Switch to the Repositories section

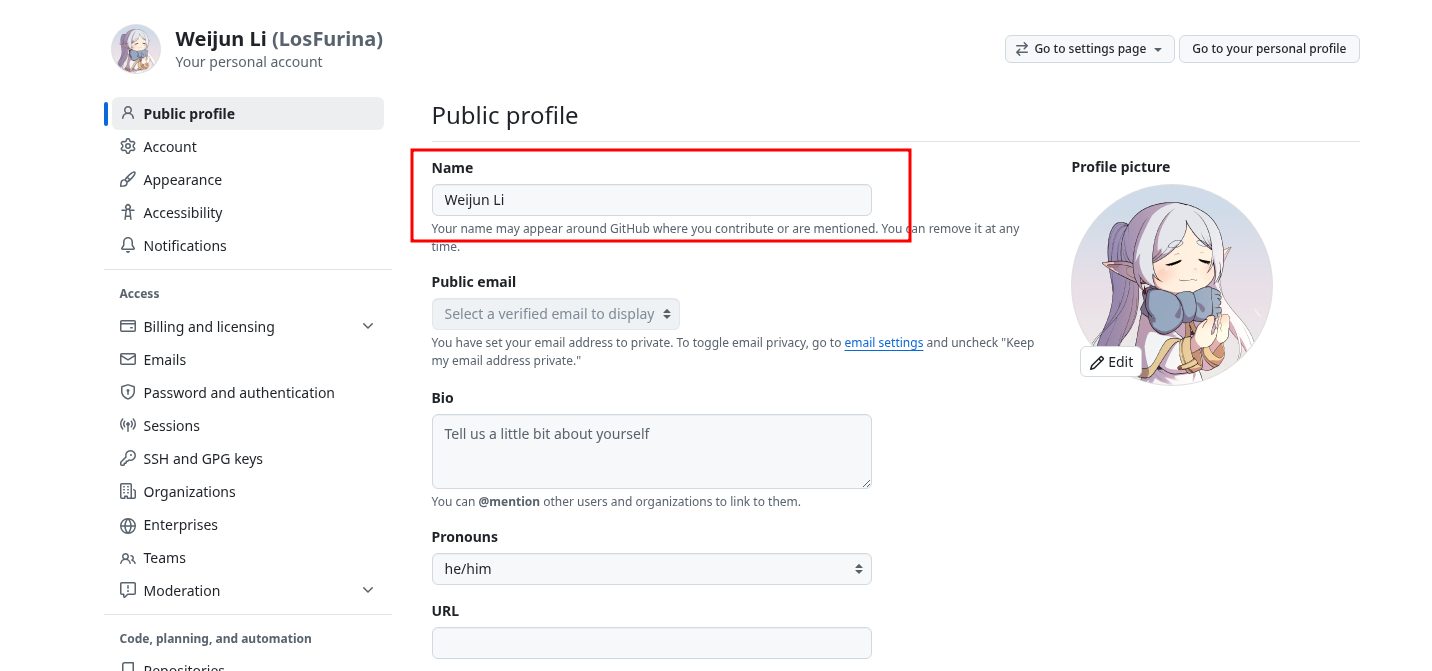pos(184,665)
